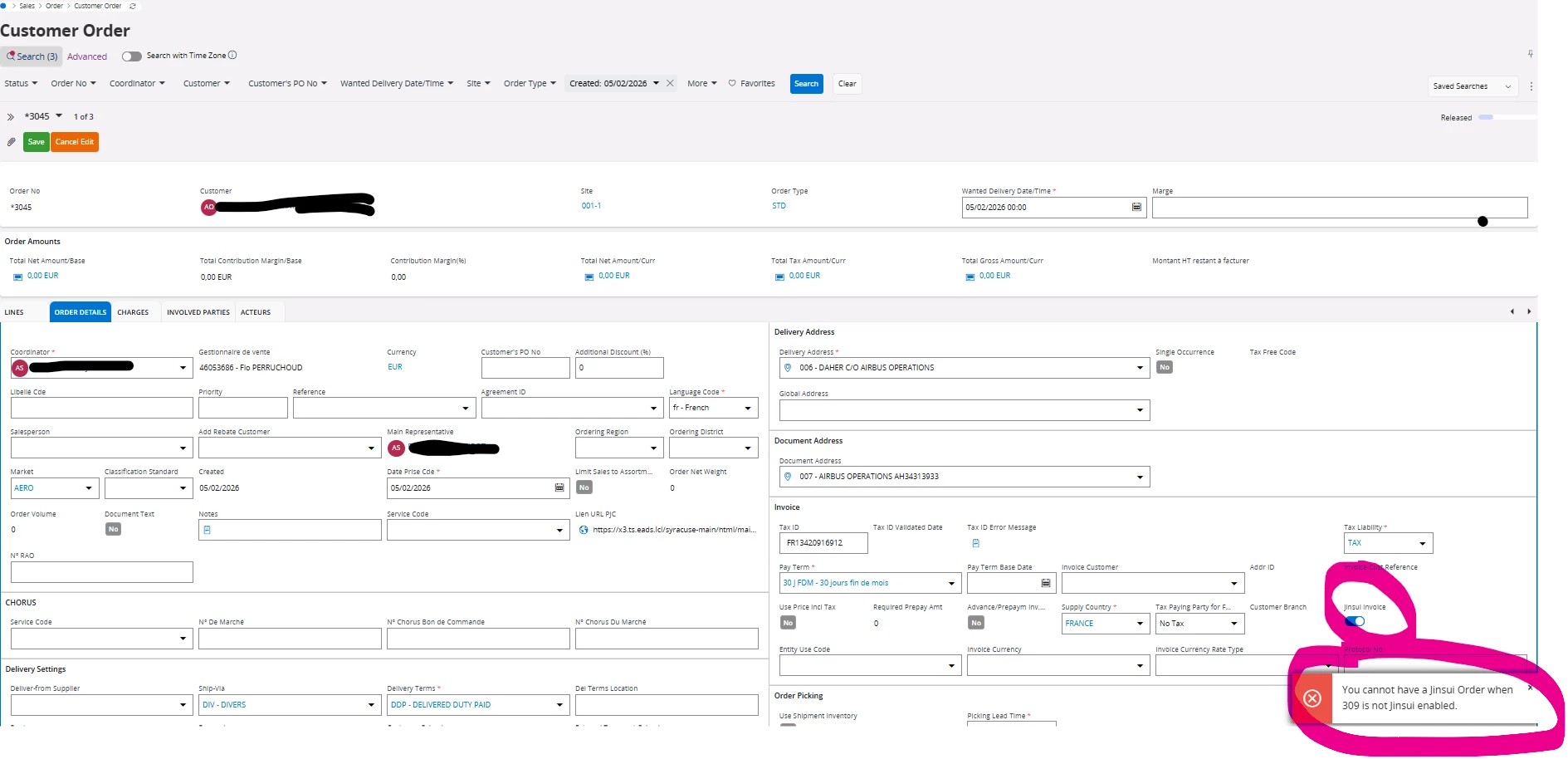The height and width of the screenshot is (759, 1568).
Task: Click the attachment paperclip icon
Action: pos(11,142)
